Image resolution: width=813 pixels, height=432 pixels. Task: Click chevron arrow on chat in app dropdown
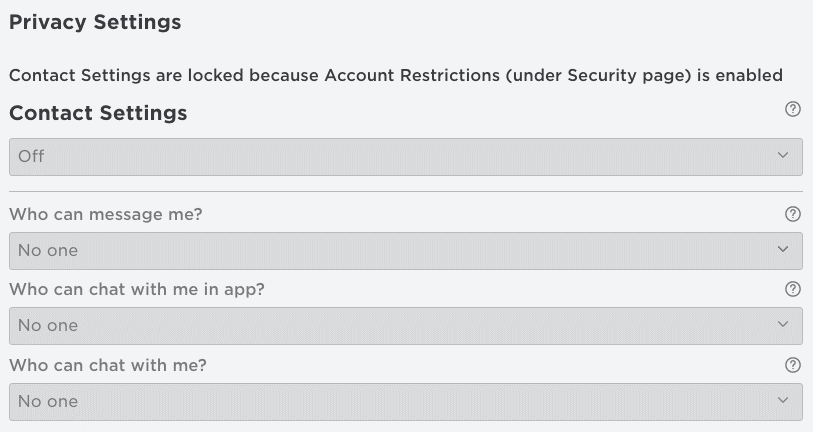[x=783, y=325]
